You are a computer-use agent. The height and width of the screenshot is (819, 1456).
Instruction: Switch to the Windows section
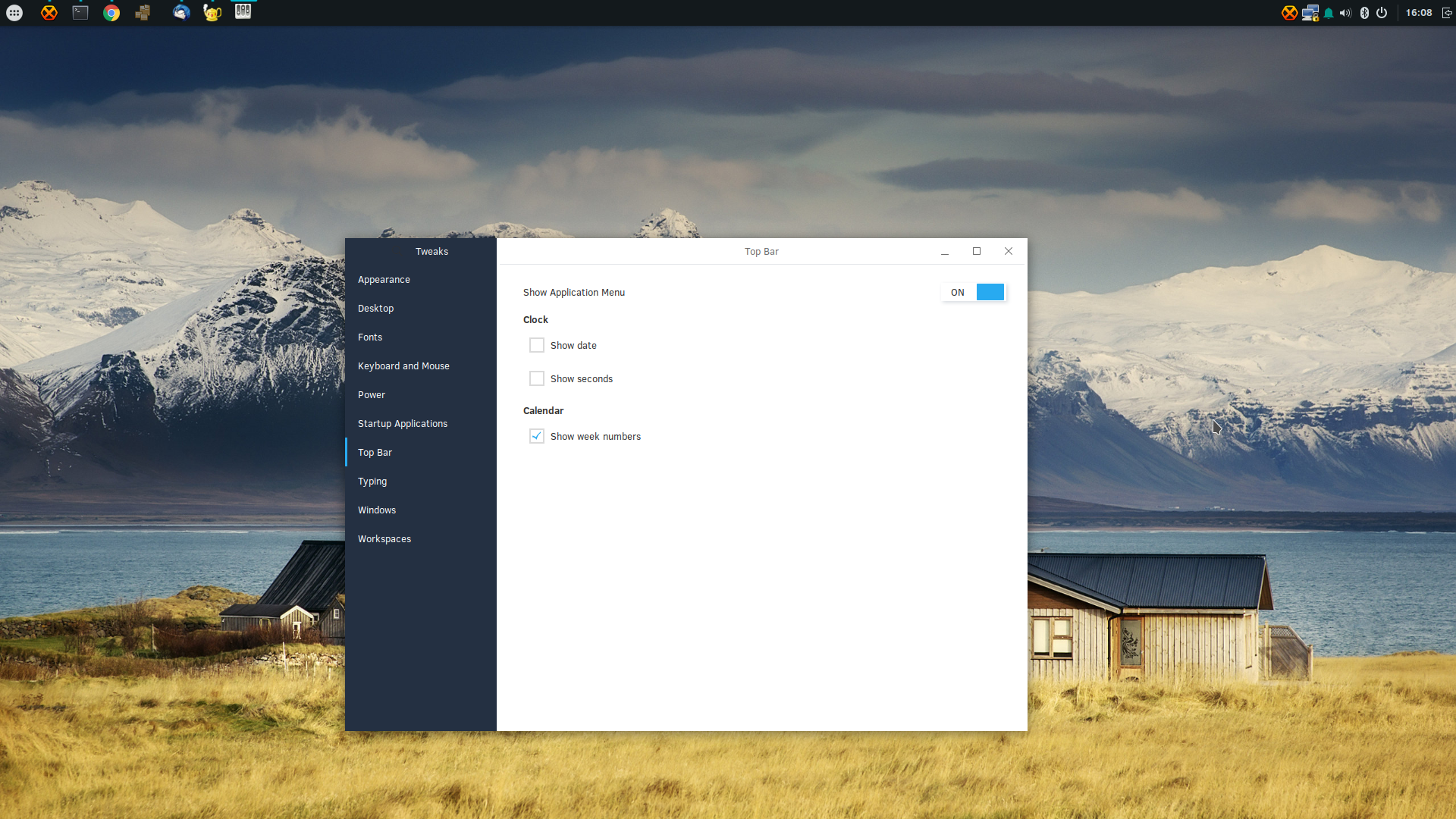click(421, 510)
